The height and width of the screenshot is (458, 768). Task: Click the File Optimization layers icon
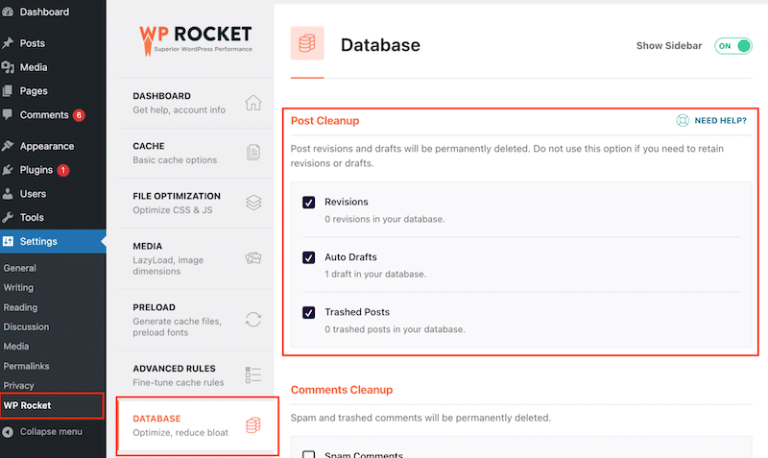pyautogui.click(x=253, y=202)
